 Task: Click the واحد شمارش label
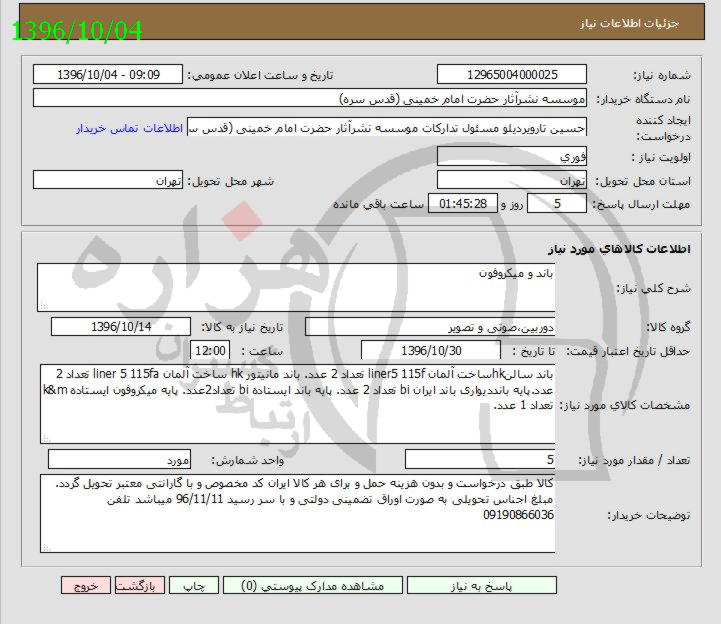247,460
